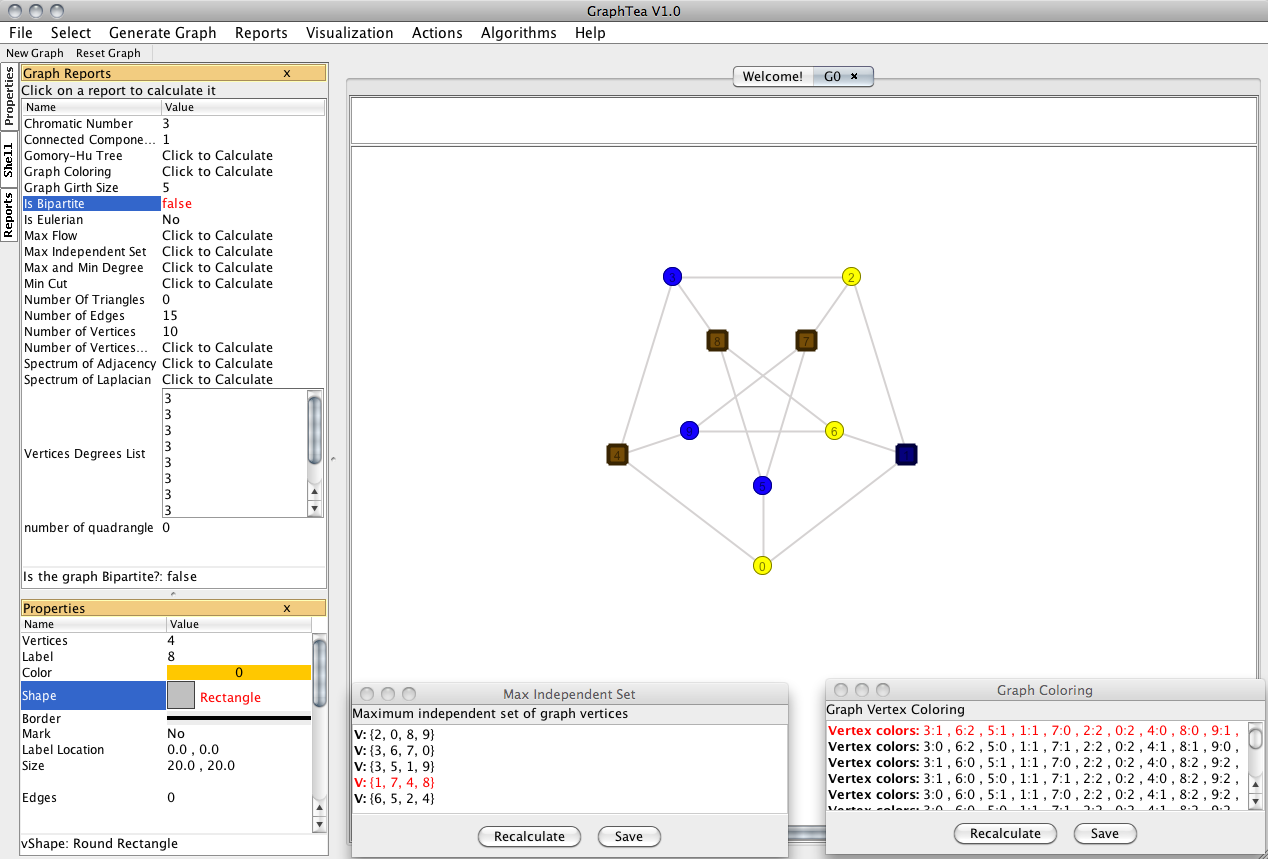Close the G0 graph tab

coord(854,76)
